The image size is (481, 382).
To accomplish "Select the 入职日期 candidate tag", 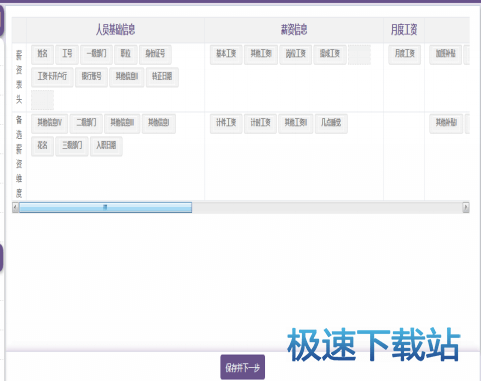I will 106,146.
